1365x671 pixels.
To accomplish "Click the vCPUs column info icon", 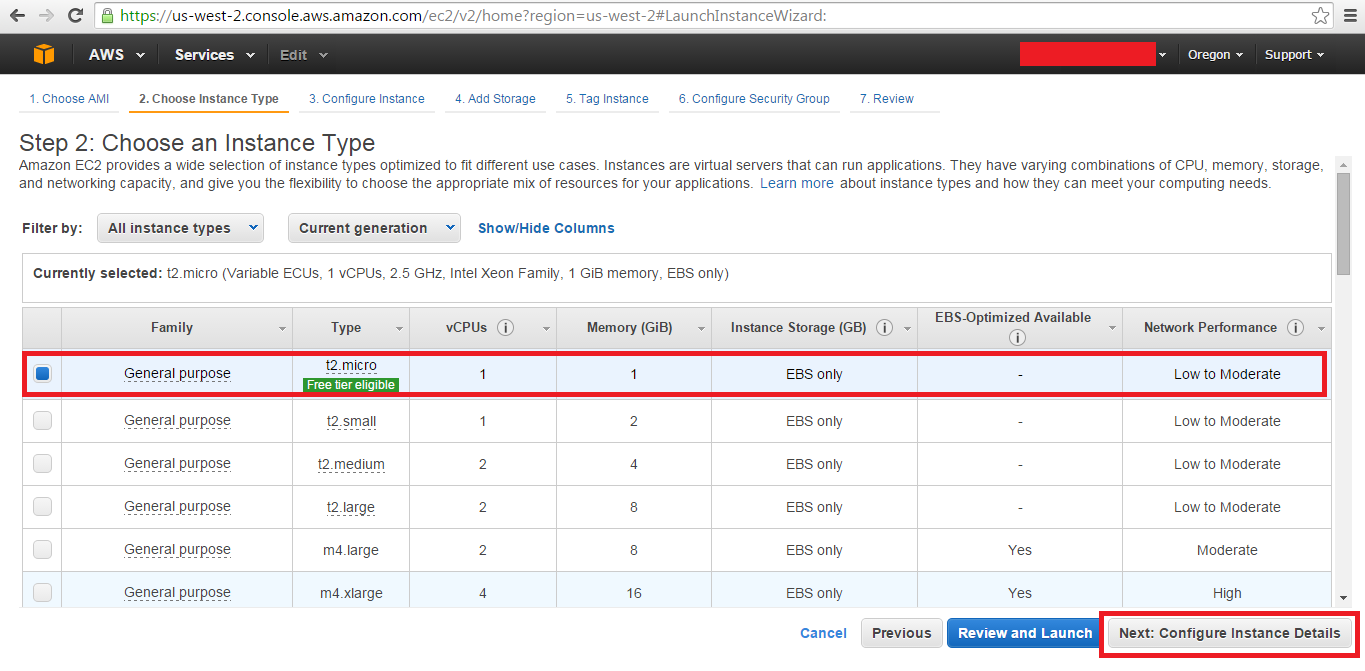I will tap(506, 328).
